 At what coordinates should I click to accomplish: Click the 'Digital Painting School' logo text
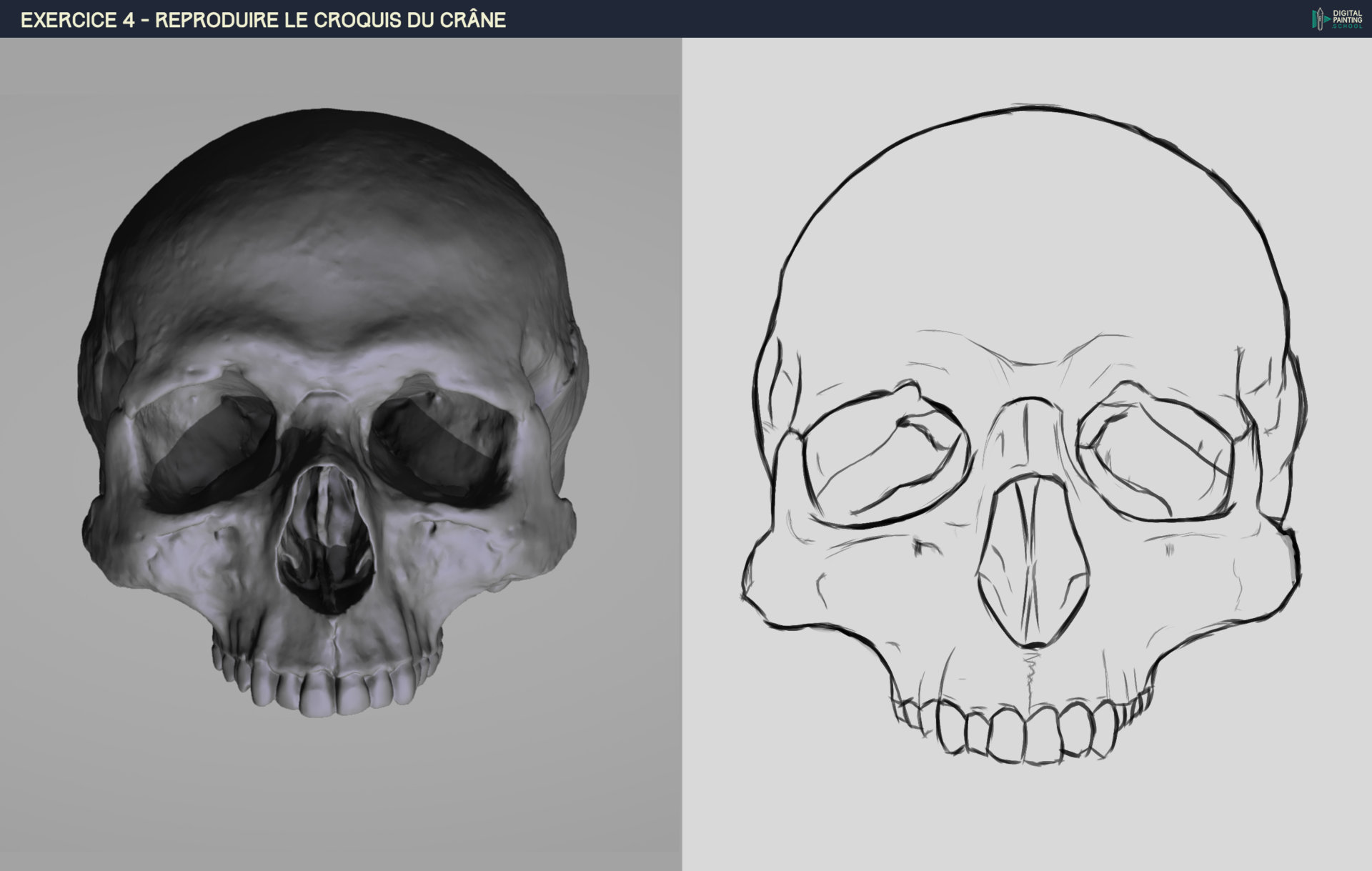pos(1348,19)
